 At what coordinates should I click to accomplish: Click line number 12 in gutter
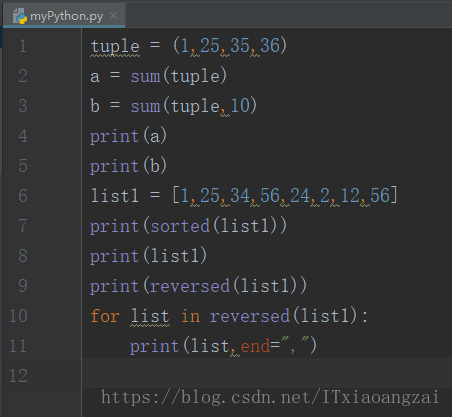tap(18, 376)
